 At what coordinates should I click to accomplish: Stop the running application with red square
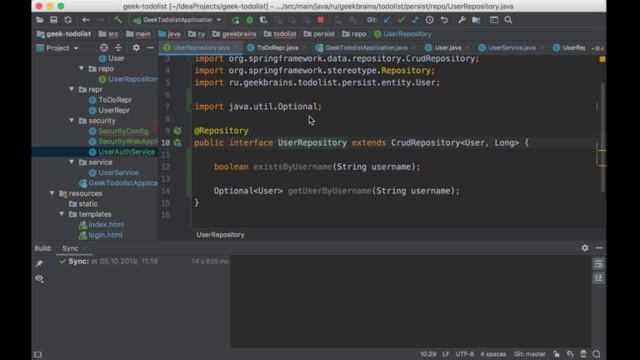[x=321, y=20]
